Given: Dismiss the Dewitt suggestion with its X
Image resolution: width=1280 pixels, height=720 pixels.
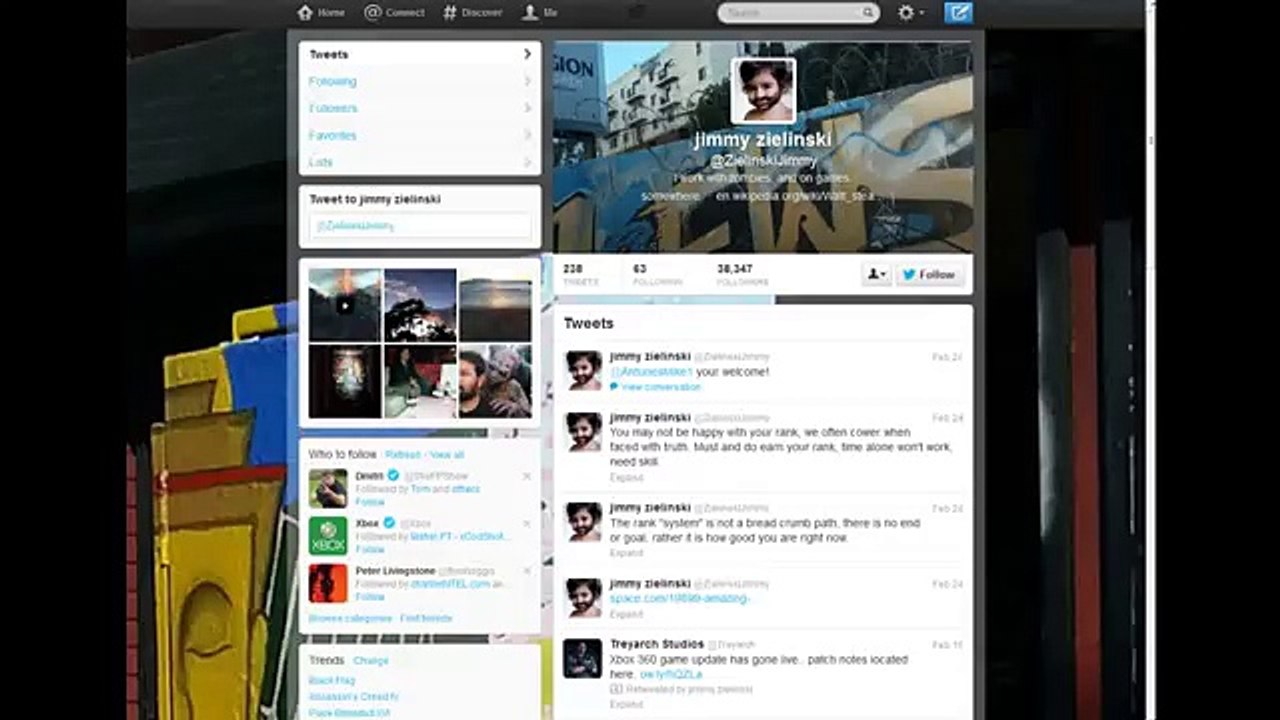Looking at the screenshot, I should point(527,476).
